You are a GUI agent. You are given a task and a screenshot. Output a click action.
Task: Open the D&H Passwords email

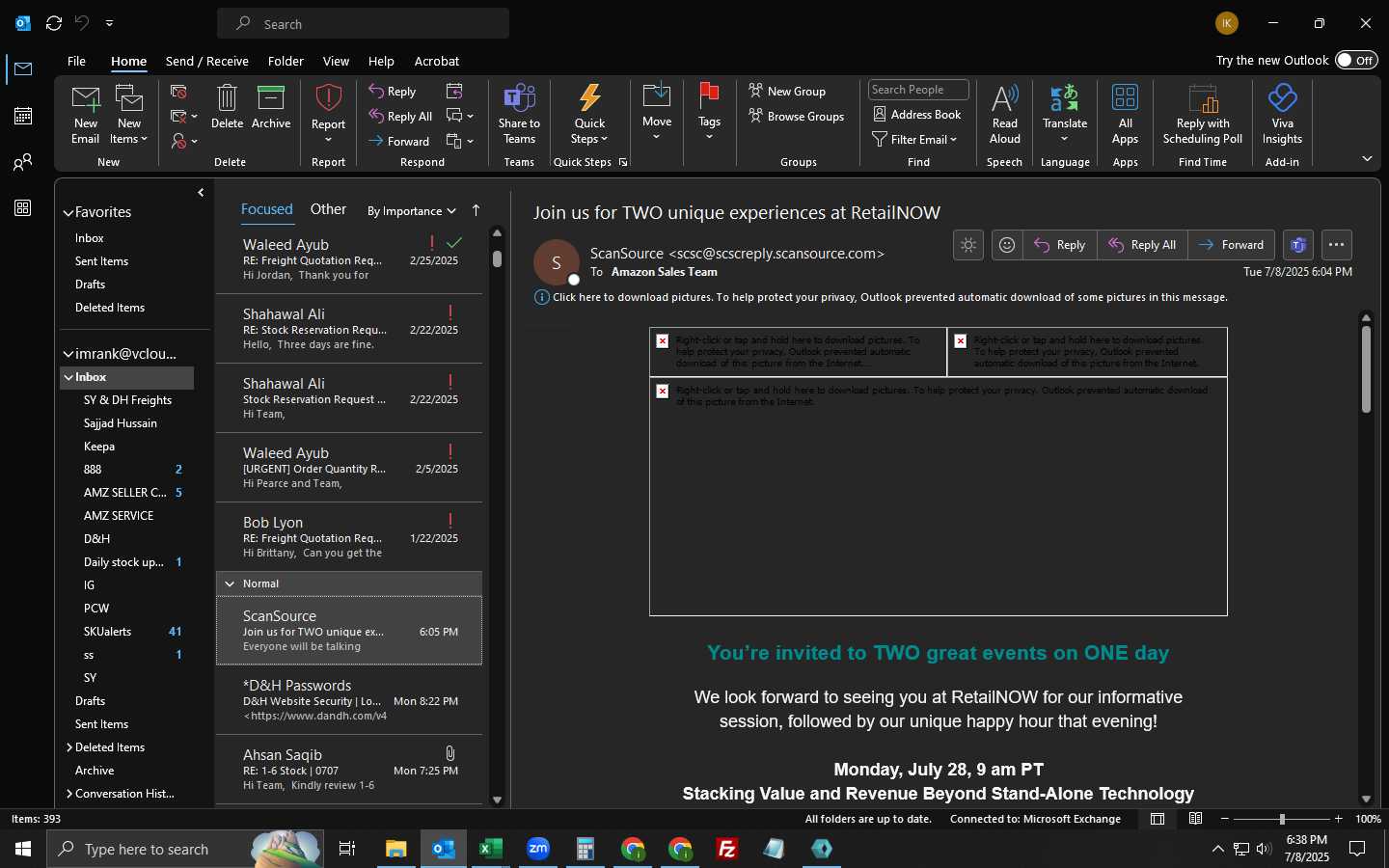(349, 700)
